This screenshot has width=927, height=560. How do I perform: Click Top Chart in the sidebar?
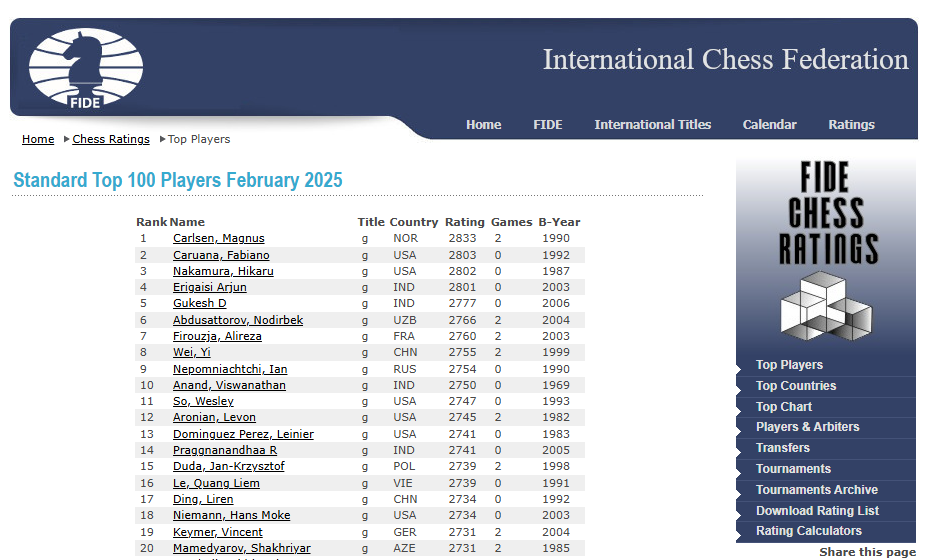tap(783, 407)
